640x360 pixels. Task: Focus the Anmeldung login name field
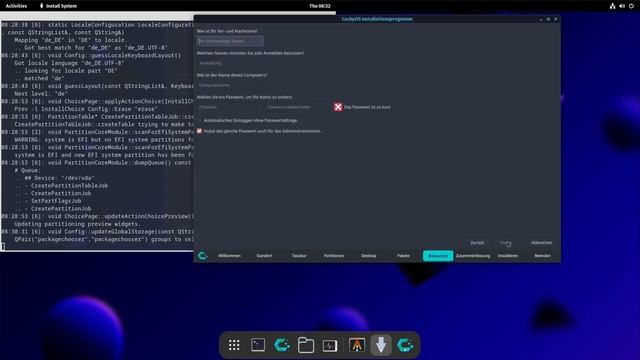coord(230,63)
